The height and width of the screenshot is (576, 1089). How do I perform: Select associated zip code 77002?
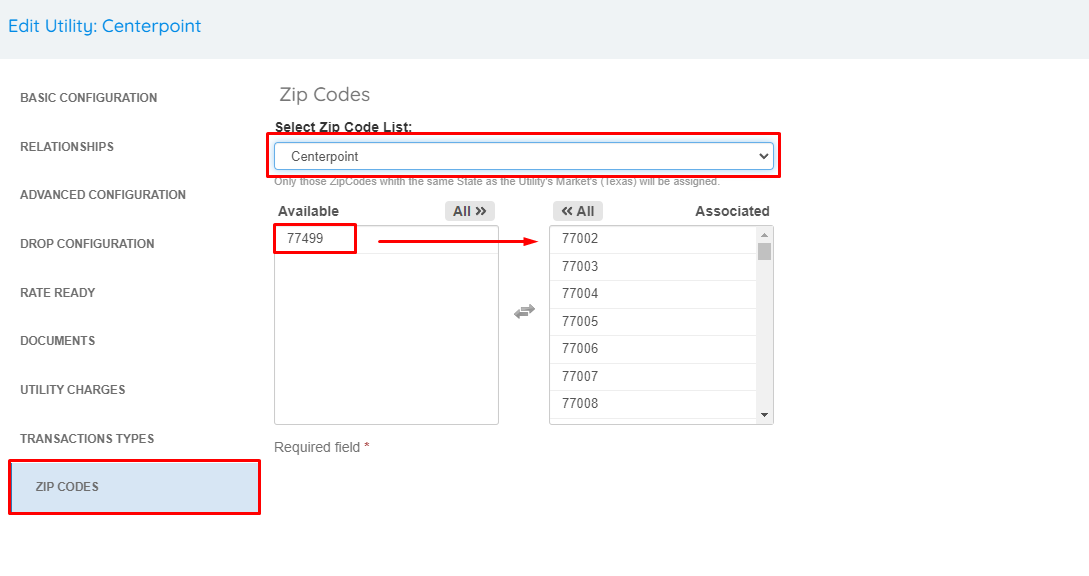pyautogui.click(x=653, y=239)
